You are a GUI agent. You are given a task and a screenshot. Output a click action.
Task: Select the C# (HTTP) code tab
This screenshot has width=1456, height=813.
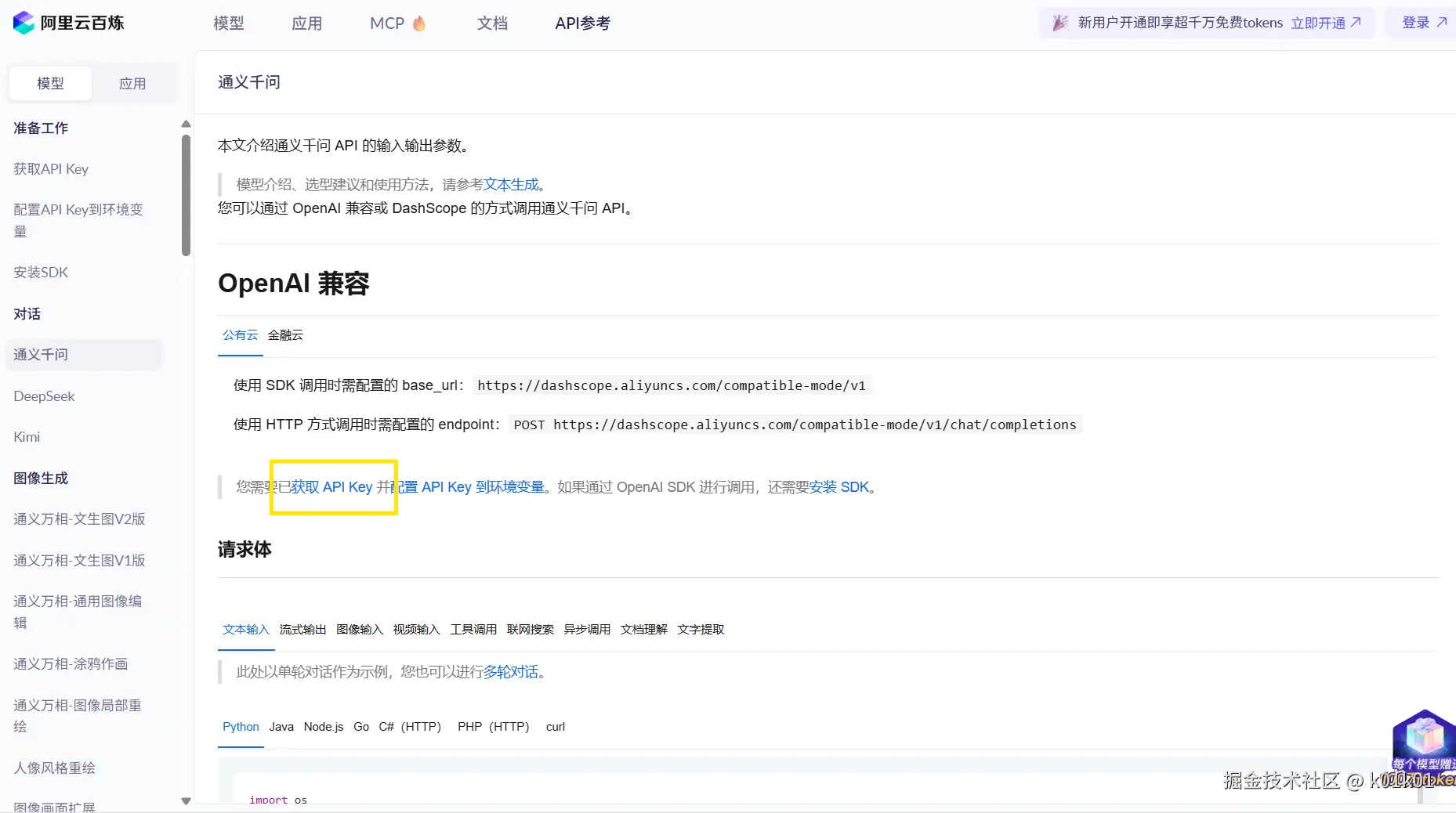click(410, 727)
